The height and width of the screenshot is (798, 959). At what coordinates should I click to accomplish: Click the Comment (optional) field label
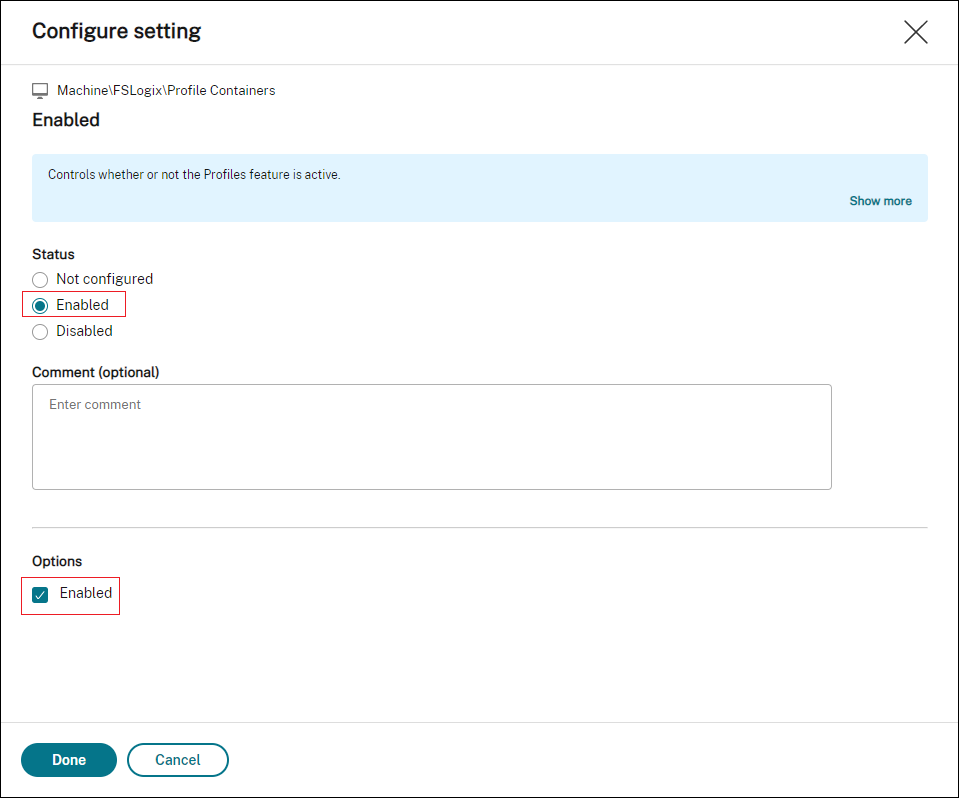point(95,372)
